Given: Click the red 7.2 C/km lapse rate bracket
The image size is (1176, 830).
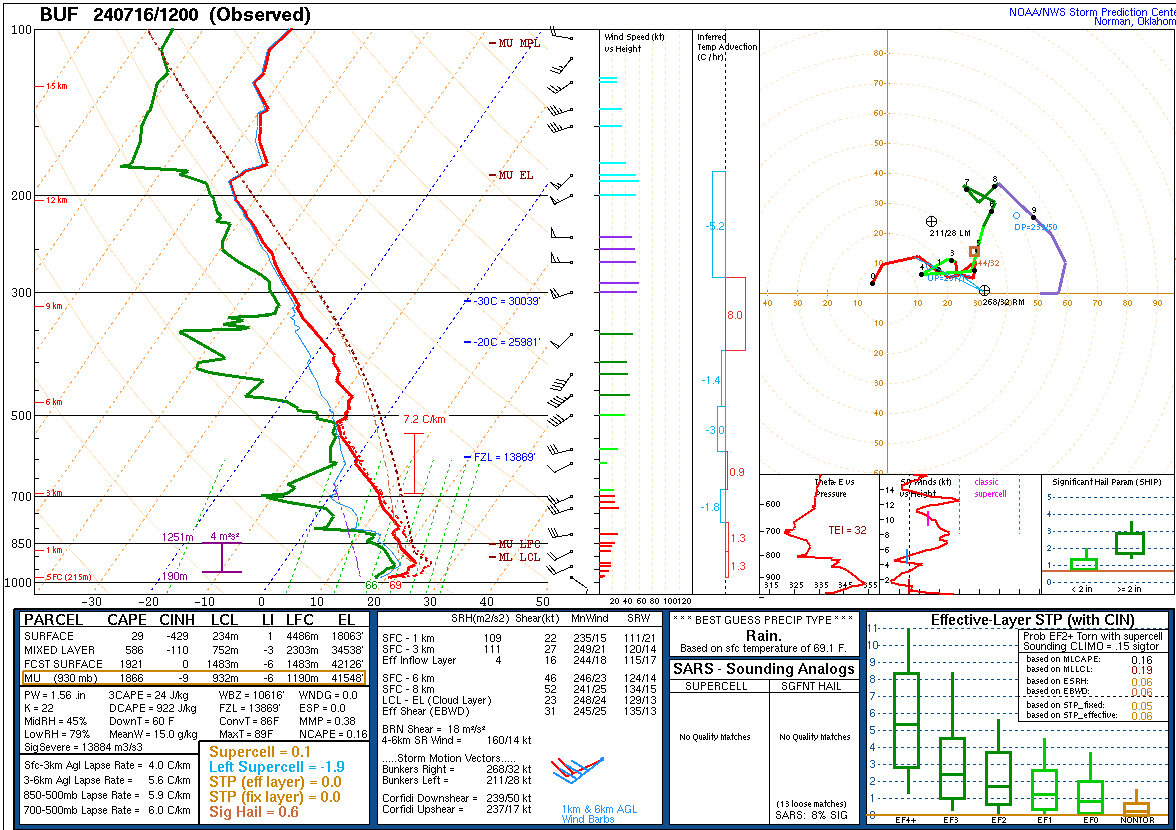Looking at the screenshot, I should (x=414, y=462).
